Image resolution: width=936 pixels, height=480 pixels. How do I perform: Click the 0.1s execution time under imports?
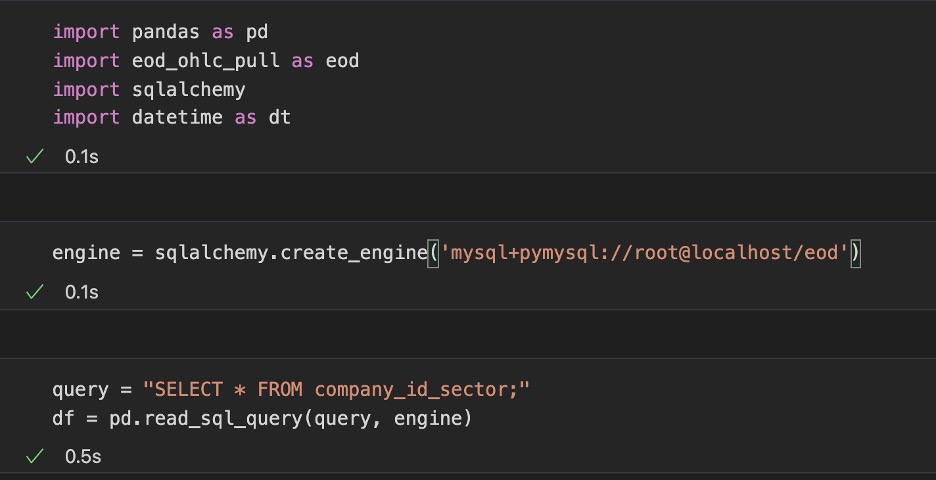[82, 157]
